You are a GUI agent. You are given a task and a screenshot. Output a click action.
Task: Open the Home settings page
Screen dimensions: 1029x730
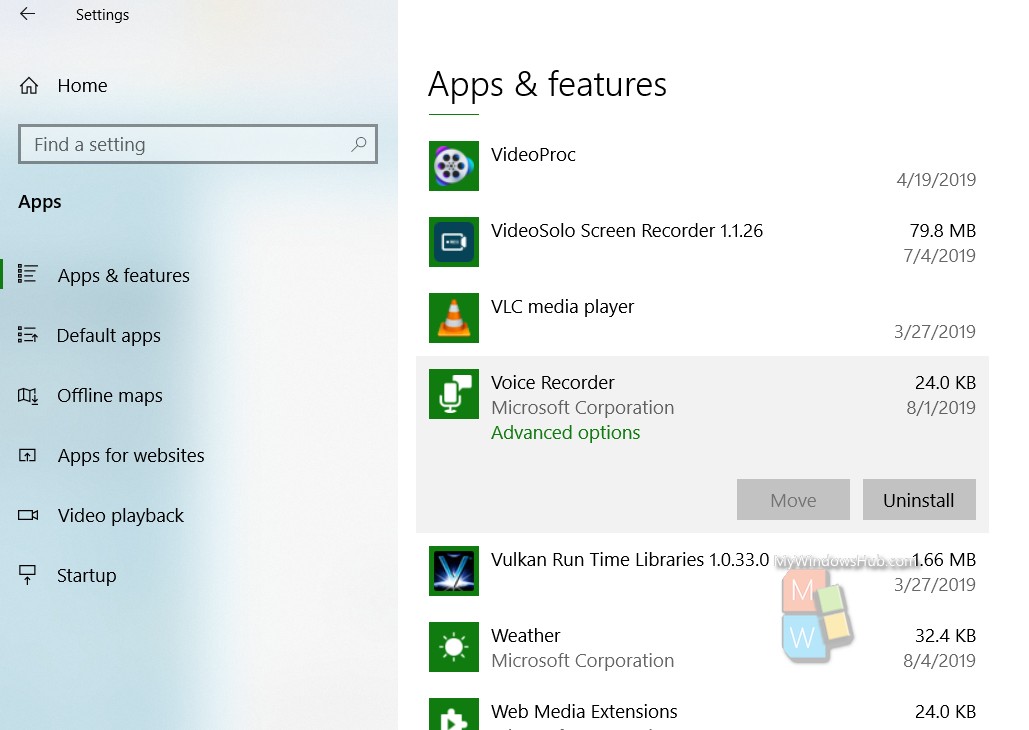(x=82, y=85)
